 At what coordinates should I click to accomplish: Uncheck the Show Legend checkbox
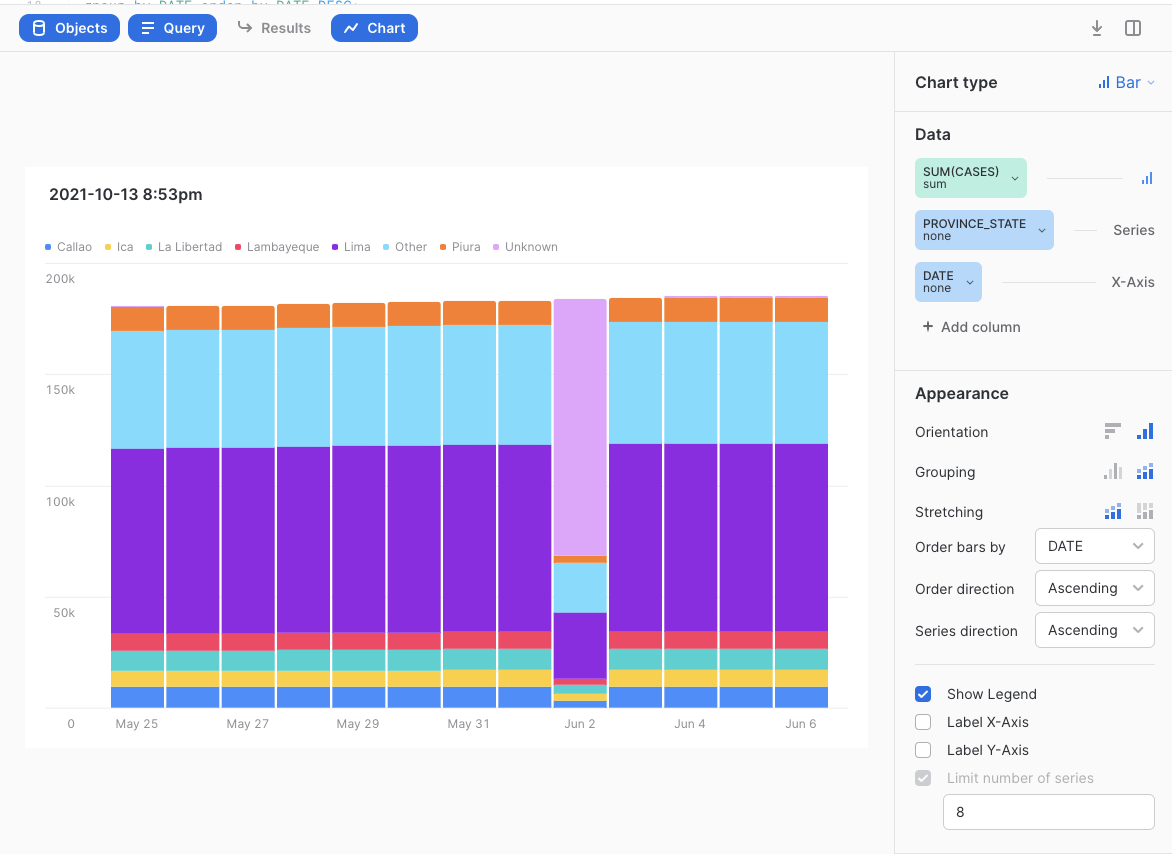(923, 694)
